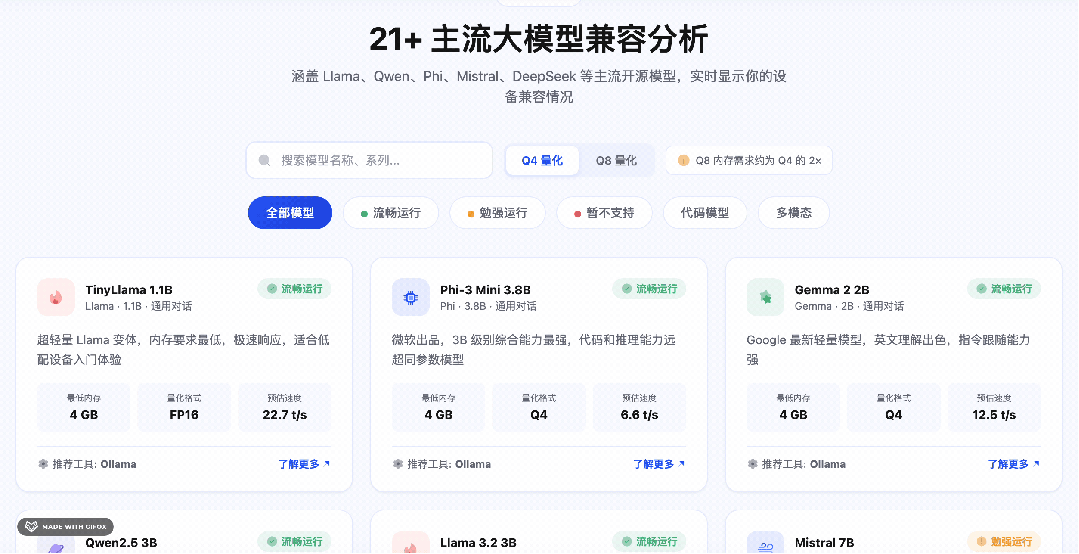Switch to Q4 量化 mode
Image resolution: width=1079 pixels, height=554 pixels.
click(542, 160)
